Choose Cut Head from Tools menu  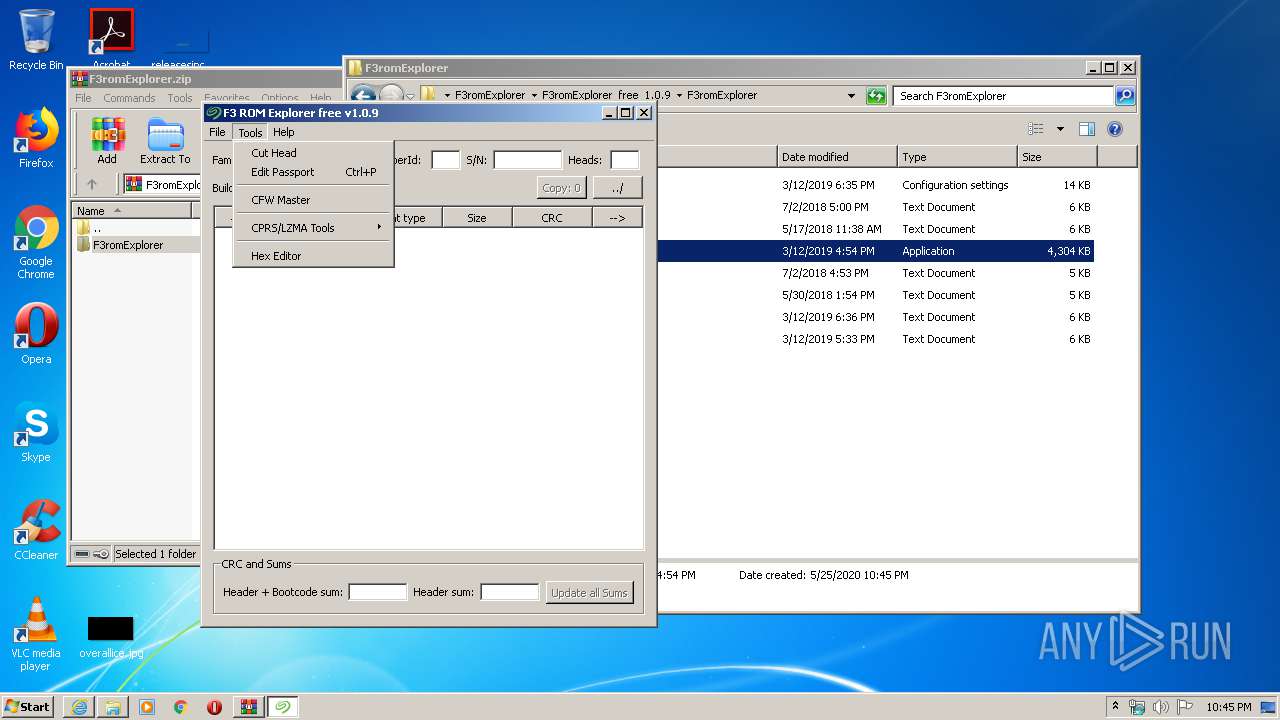313,153
